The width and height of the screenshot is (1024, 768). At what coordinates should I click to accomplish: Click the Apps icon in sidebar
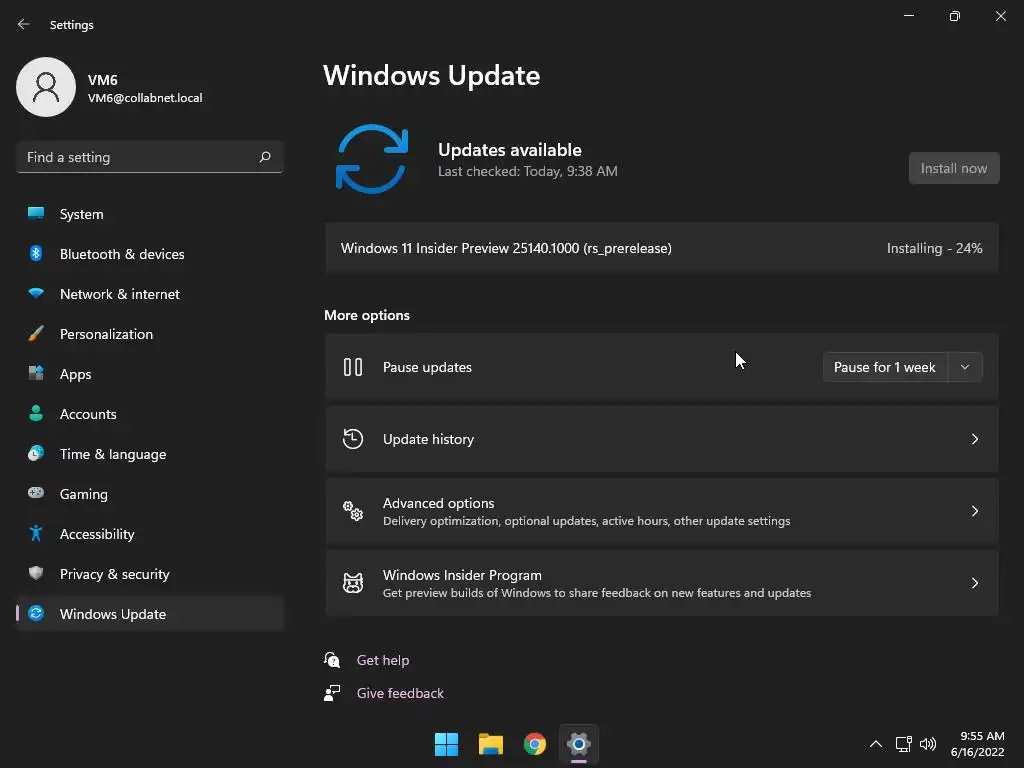click(x=36, y=374)
